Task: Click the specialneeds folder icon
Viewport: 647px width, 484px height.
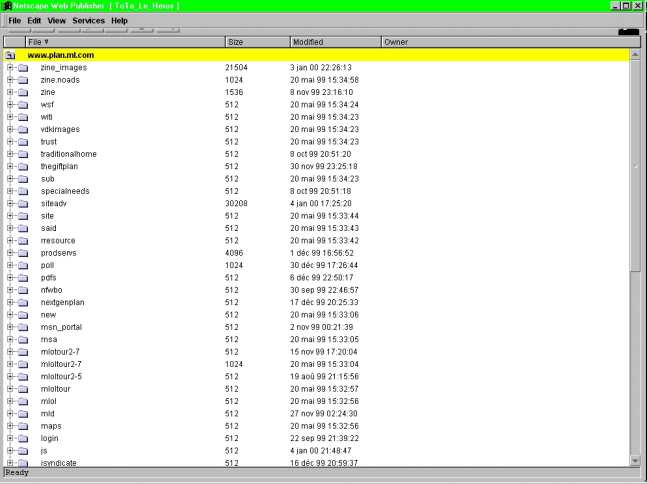Action: (x=23, y=191)
